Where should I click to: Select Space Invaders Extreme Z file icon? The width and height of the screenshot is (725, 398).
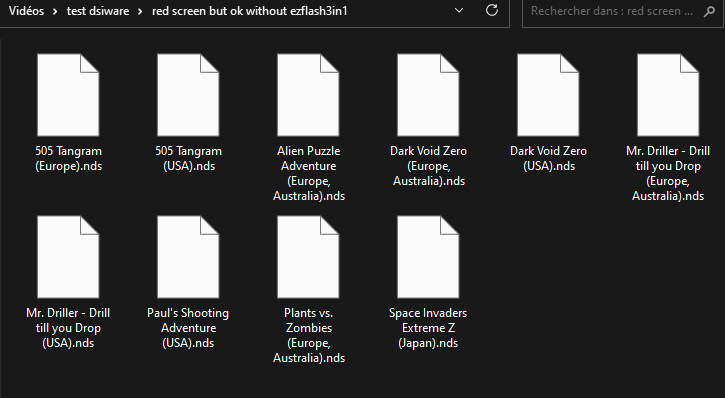coord(428,257)
